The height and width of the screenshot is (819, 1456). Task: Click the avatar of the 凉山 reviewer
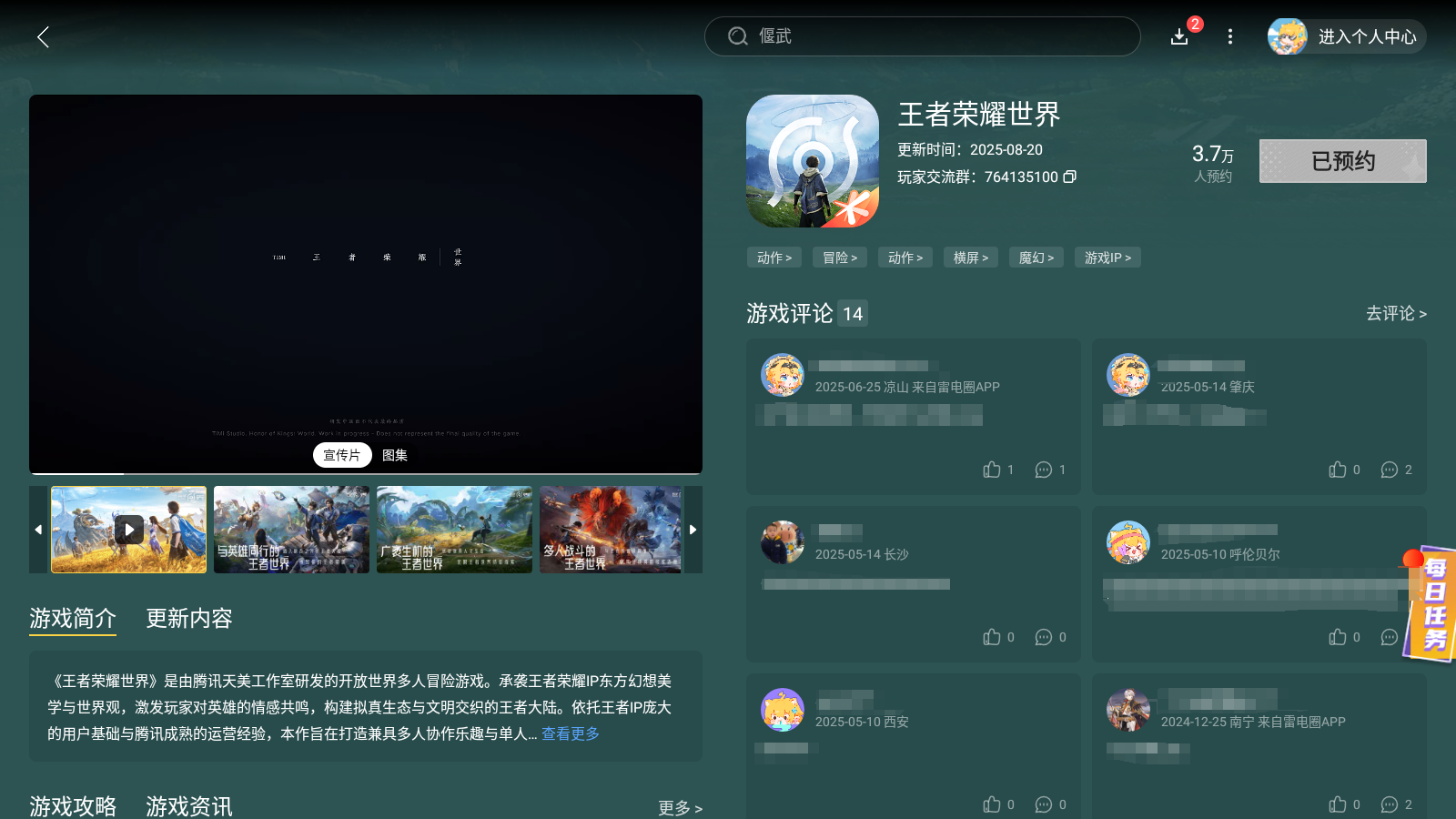click(783, 375)
